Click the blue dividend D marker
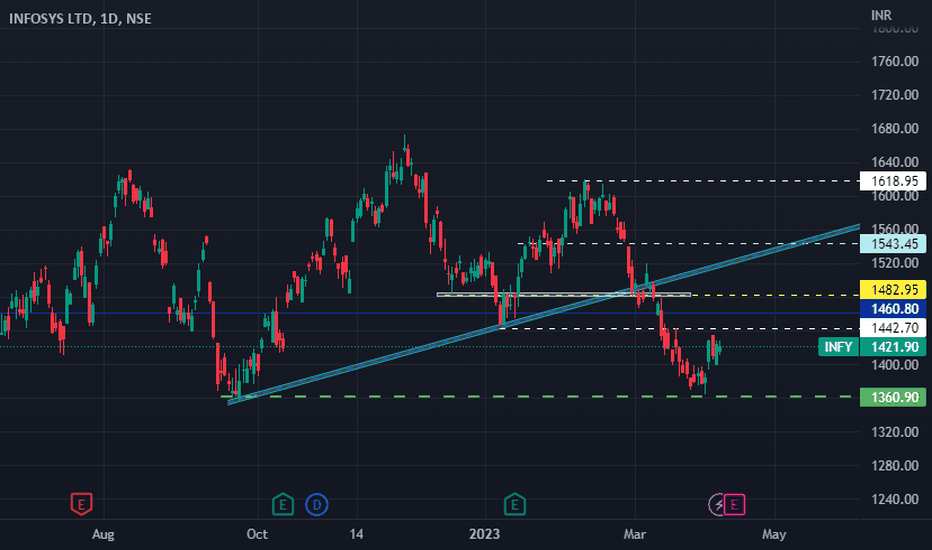The height and width of the screenshot is (550, 932). (x=317, y=505)
